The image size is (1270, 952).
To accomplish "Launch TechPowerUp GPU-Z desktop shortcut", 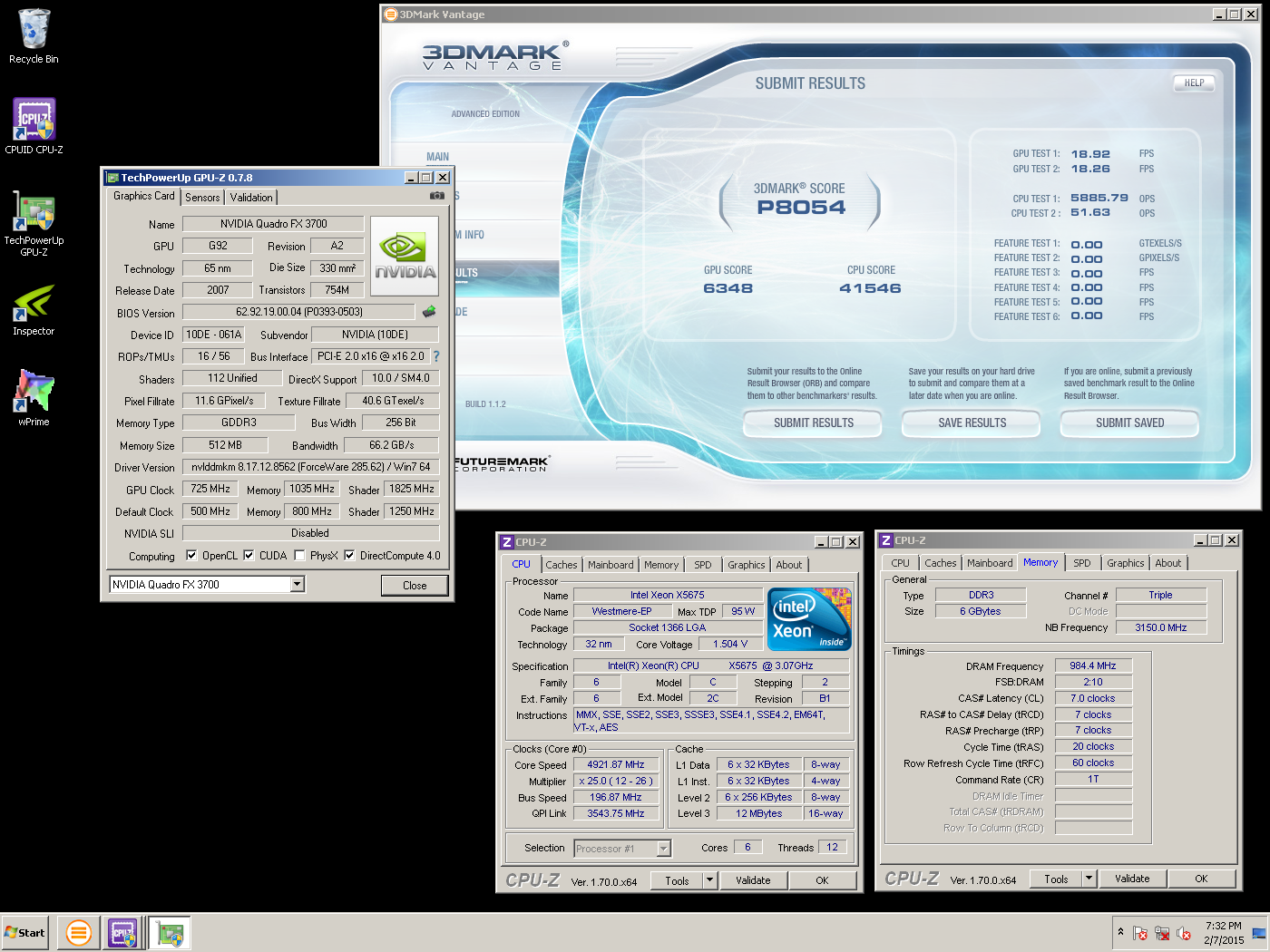I will tap(34, 223).
